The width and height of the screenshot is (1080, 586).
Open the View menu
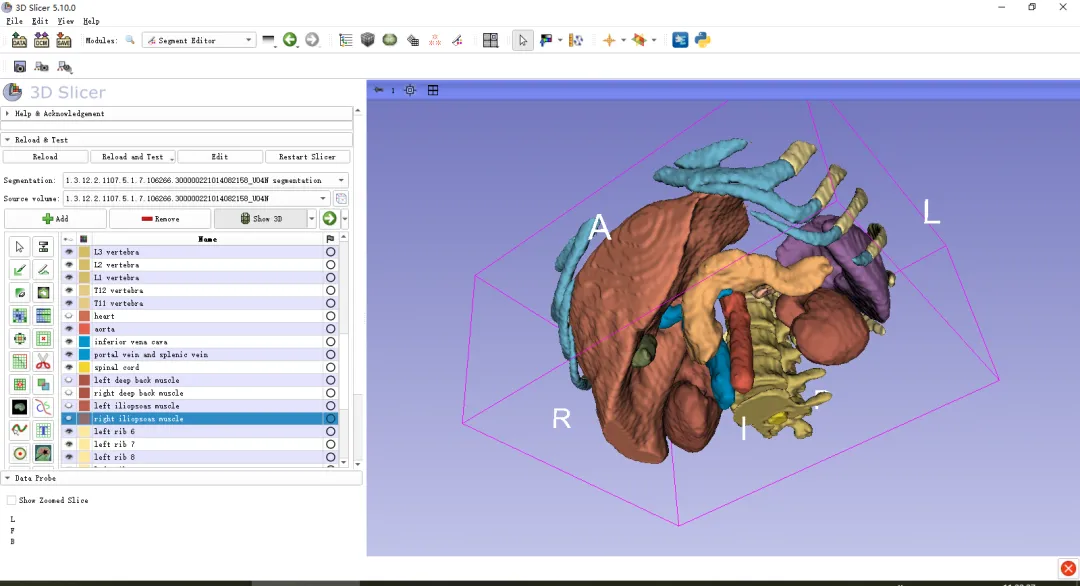pos(65,21)
